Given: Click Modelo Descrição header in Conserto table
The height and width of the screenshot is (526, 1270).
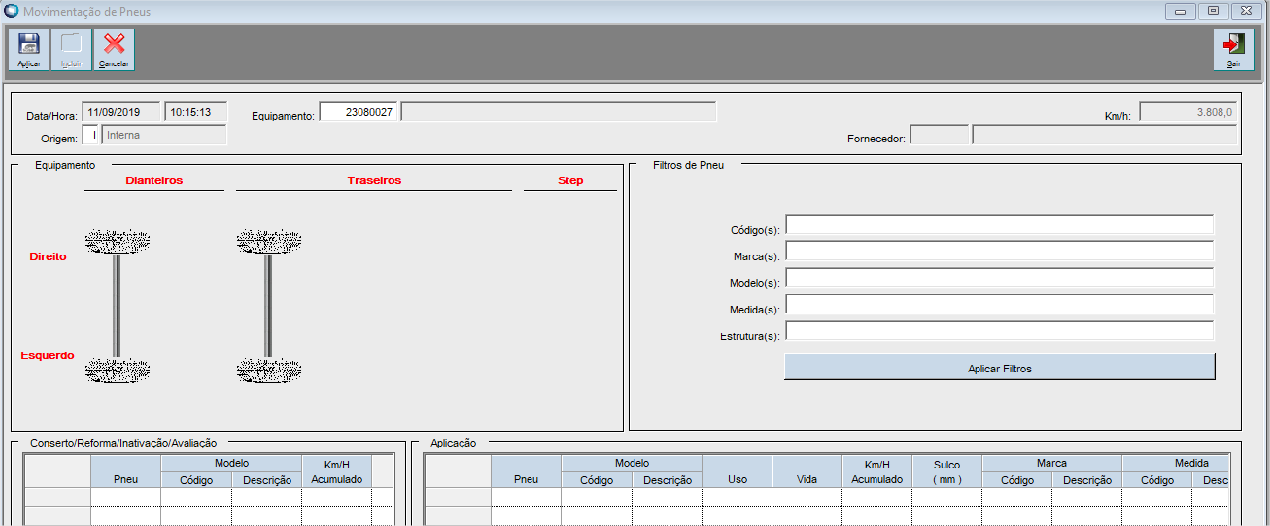Looking at the screenshot, I should click(x=266, y=479).
